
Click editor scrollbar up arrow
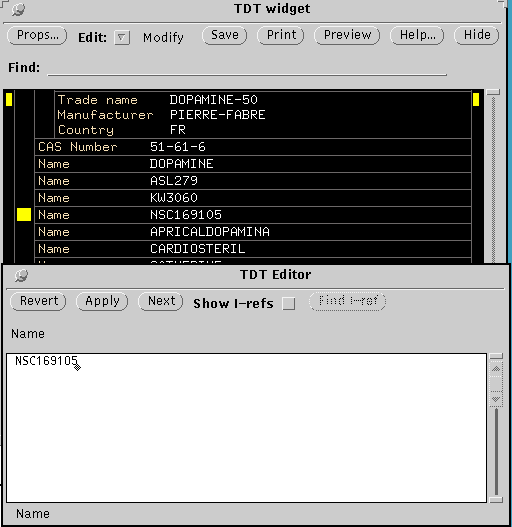[x=496, y=369]
